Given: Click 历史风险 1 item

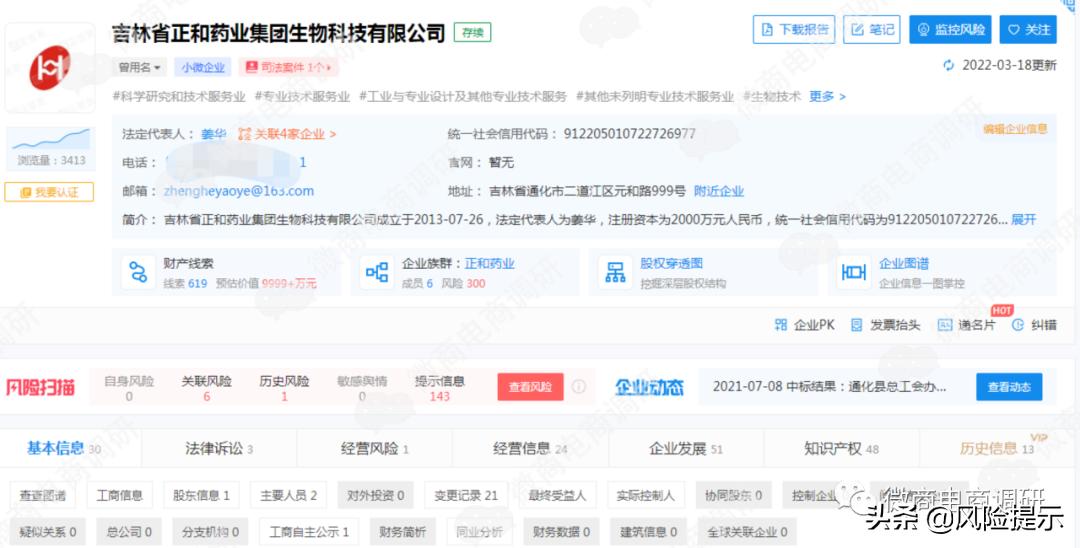Looking at the screenshot, I should [284, 388].
